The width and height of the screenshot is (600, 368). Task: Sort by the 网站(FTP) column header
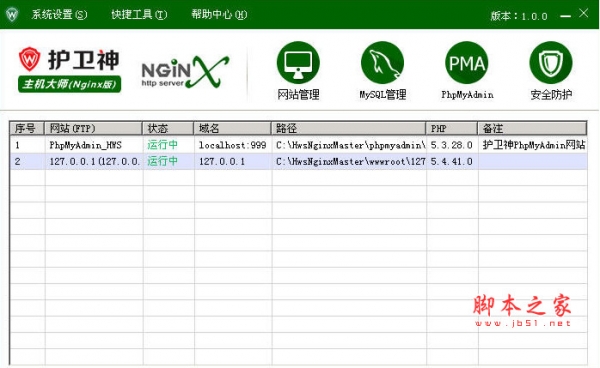pos(93,129)
